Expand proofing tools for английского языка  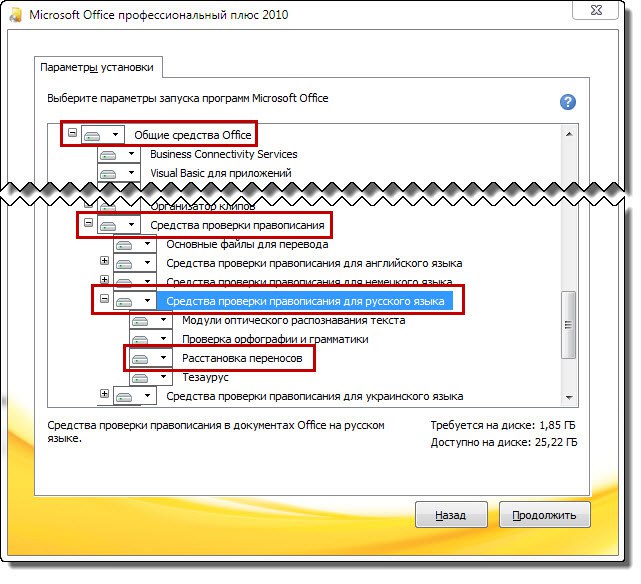(104, 263)
